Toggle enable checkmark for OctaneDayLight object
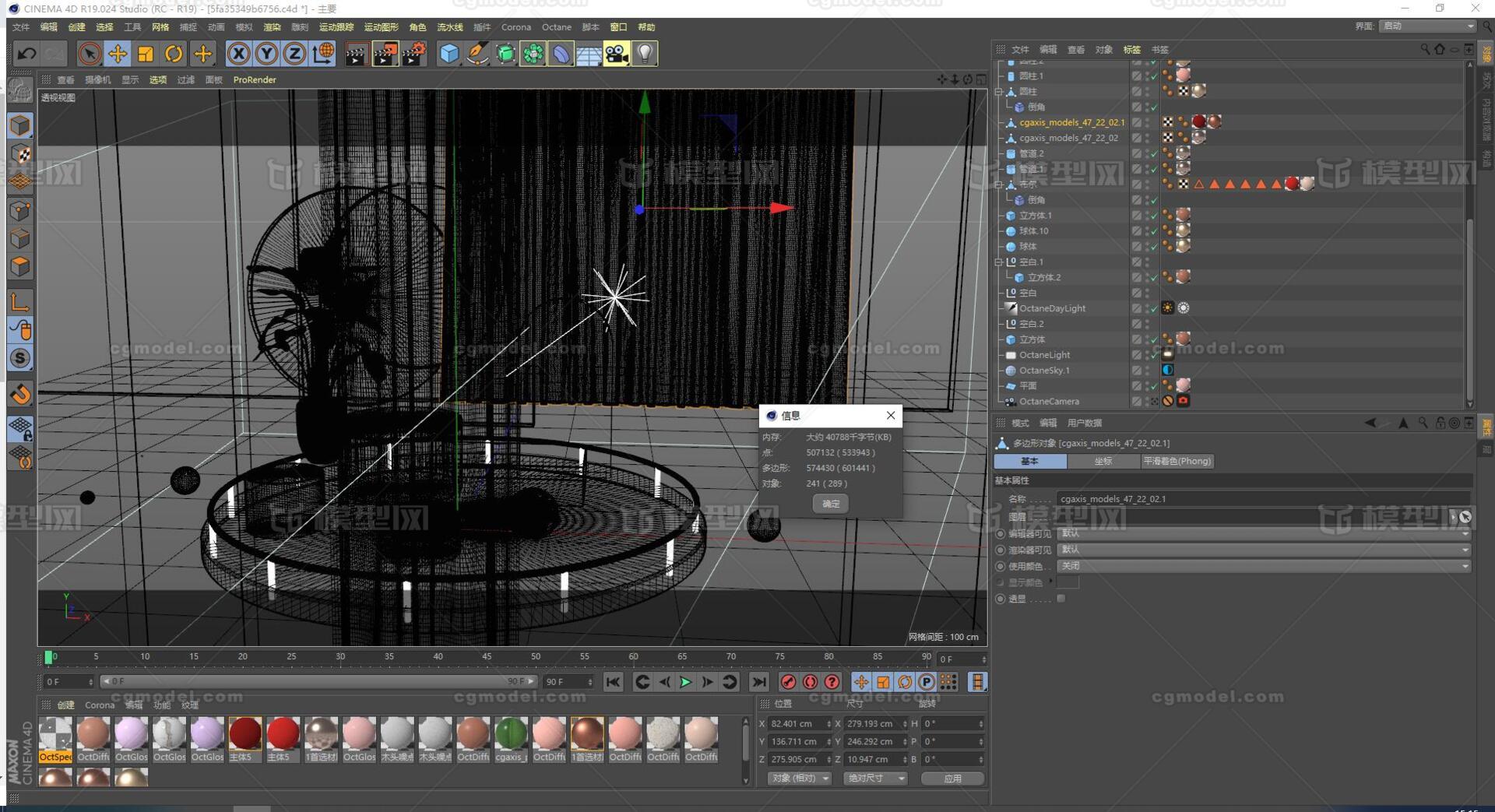 coord(1153,309)
